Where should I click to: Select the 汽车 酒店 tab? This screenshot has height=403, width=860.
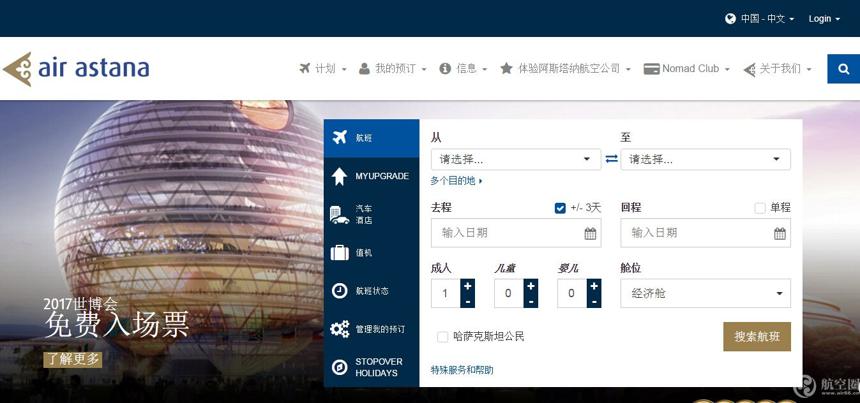point(371,215)
